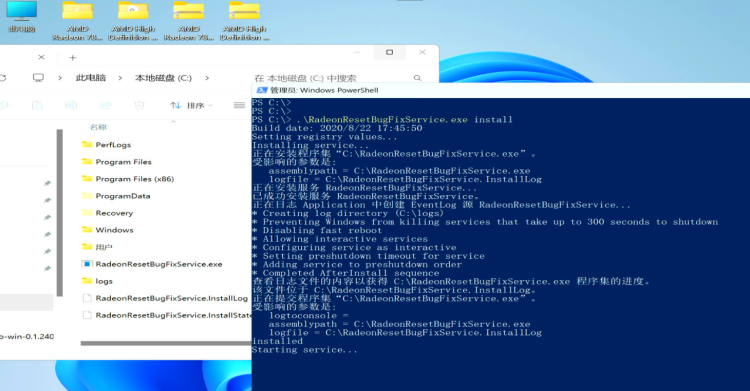Select the 此电脑 desktop icon
This screenshot has height=391, width=750.
(x=22, y=17)
